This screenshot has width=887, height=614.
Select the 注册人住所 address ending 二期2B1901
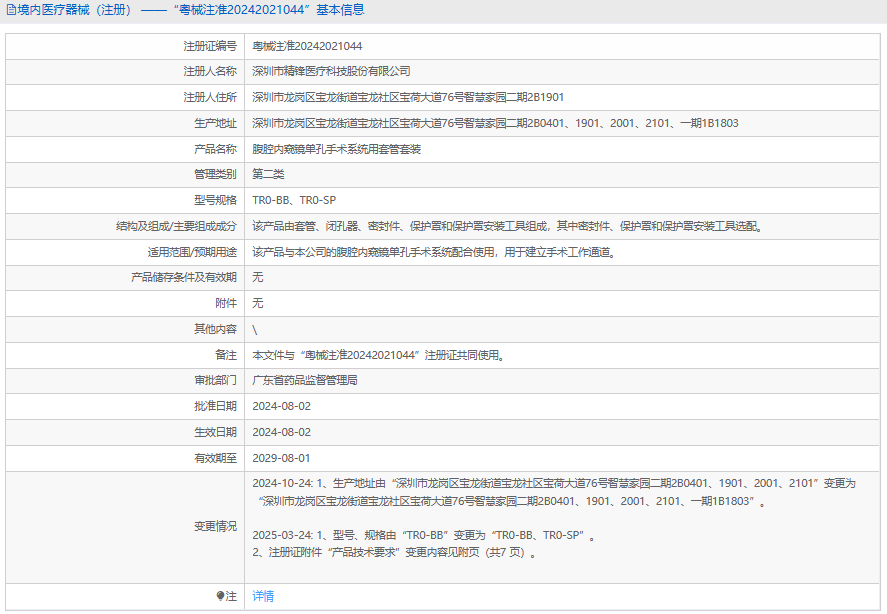coord(408,97)
